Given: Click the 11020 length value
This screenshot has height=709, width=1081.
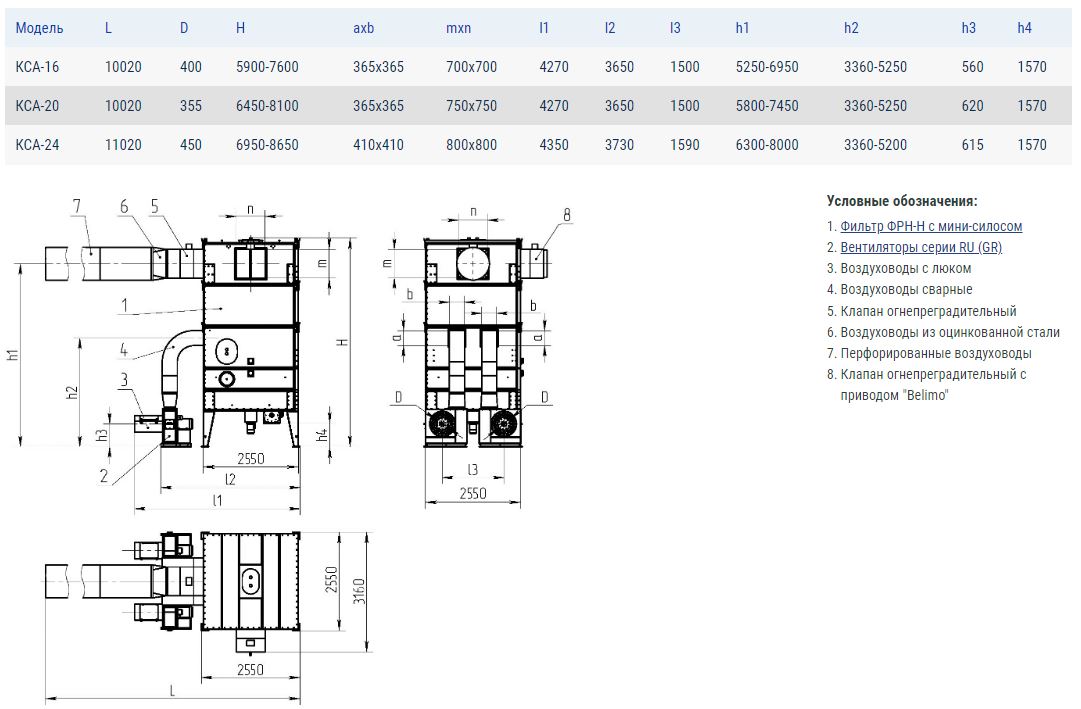Looking at the screenshot, I should 123,145.
